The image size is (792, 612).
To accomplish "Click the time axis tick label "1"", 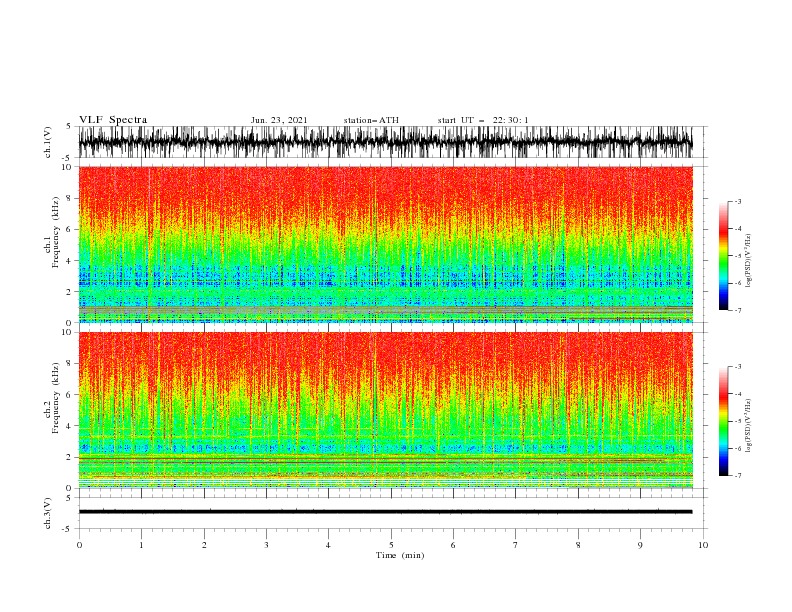I will click(x=141, y=545).
